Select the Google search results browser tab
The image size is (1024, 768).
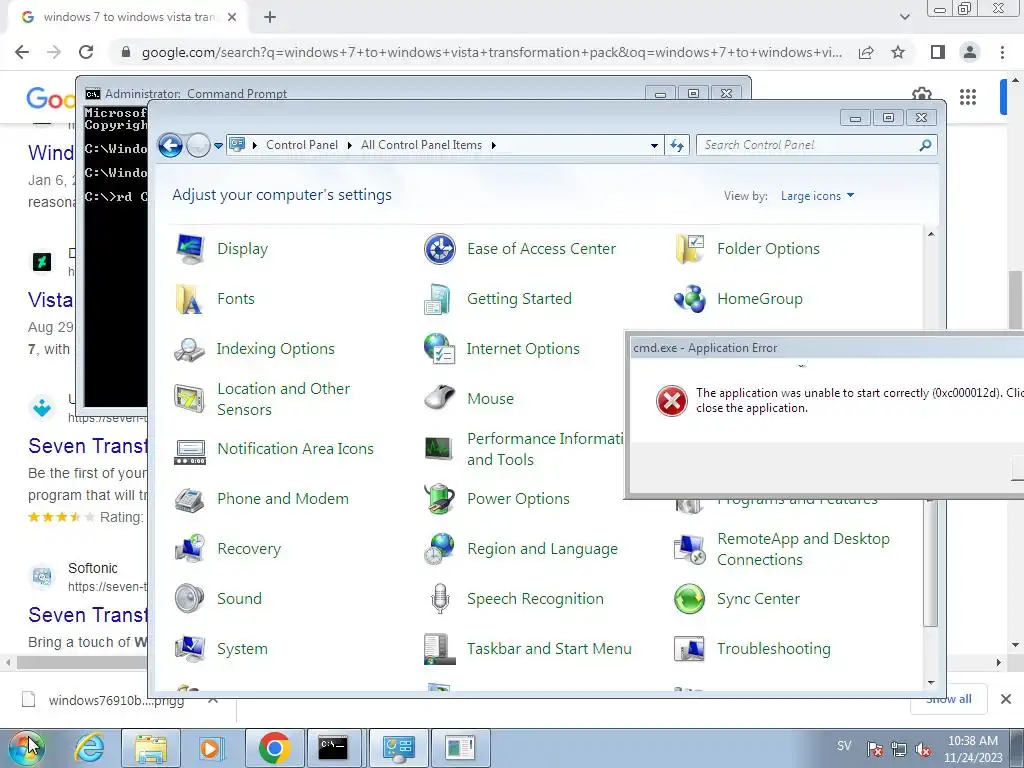127,17
